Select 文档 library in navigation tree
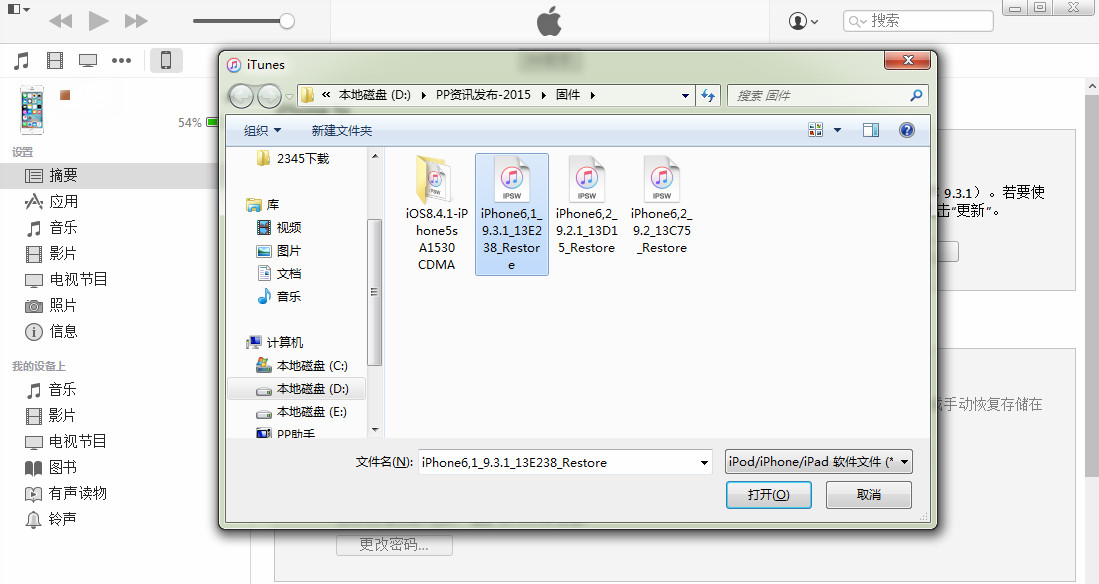The height and width of the screenshot is (584, 1099). (x=280, y=273)
